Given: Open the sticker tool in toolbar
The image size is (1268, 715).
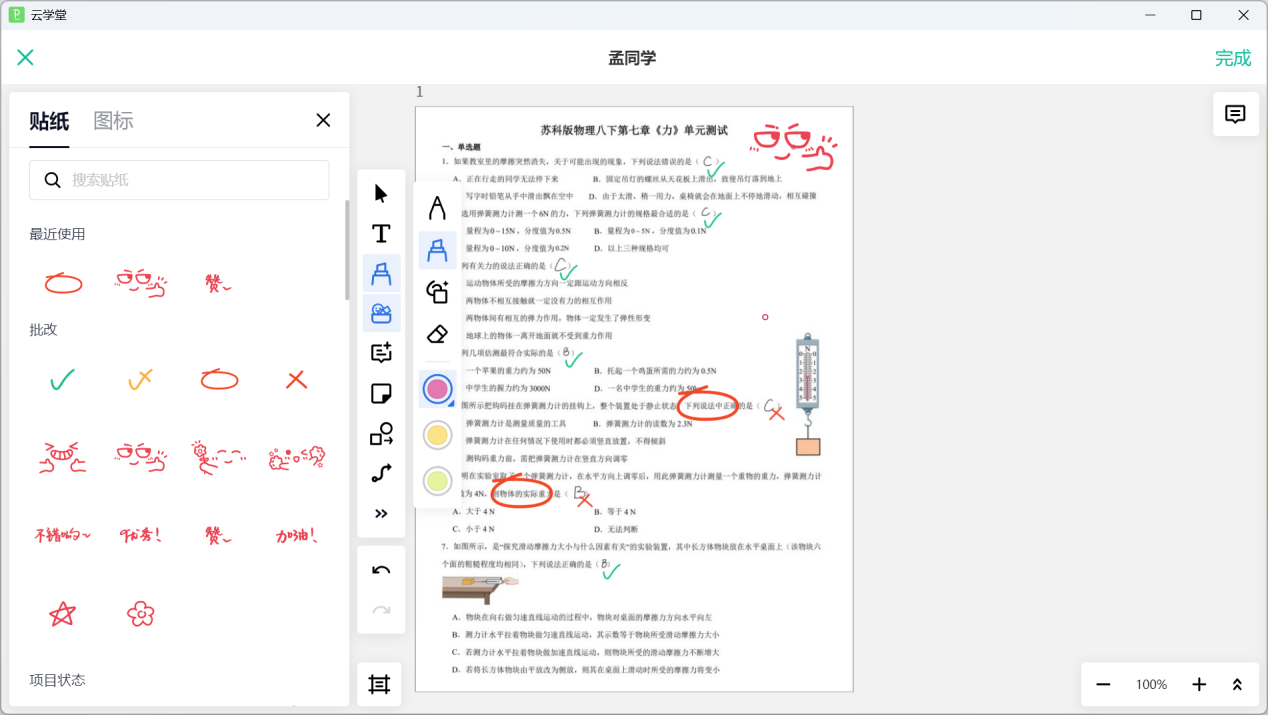Looking at the screenshot, I should click(x=381, y=313).
